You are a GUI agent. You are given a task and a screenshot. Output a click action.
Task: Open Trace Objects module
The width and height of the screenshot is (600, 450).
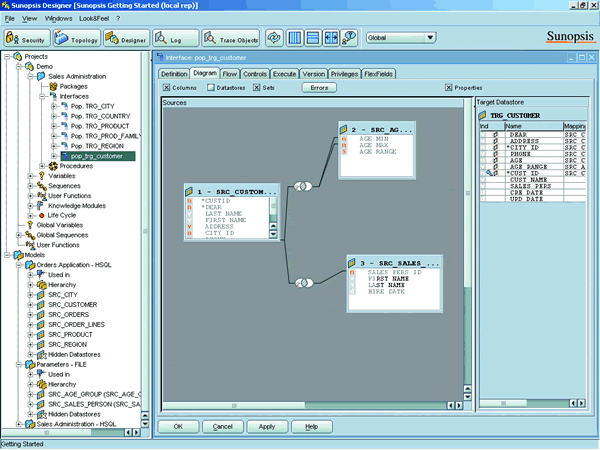click(x=231, y=38)
